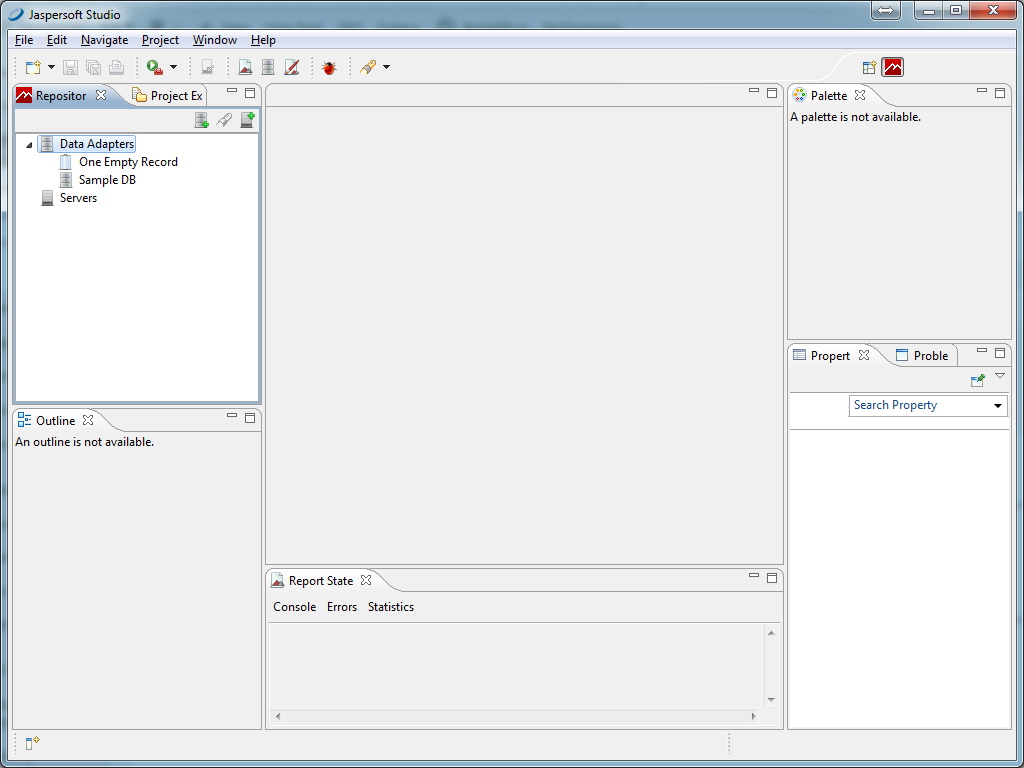Image resolution: width=1024 pixels, height=768 pixels.
Task: Open the Search toolbar dropdown arrow
Action: (386, 67)
